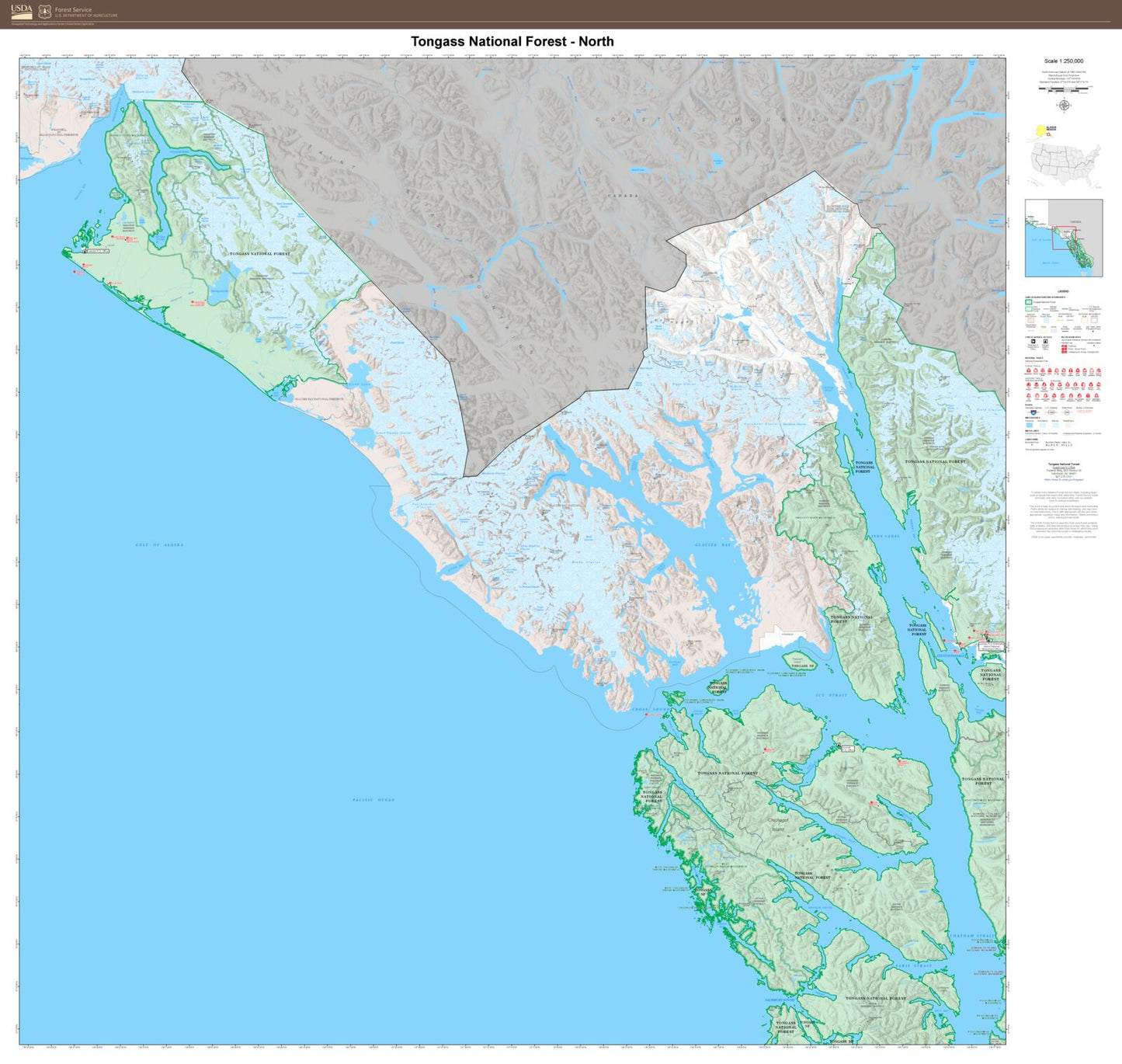This screenshot has width=1122, height=1064.
Task: Click the 'ICY STRAIT' map label
Action: [x=832, y=695]
